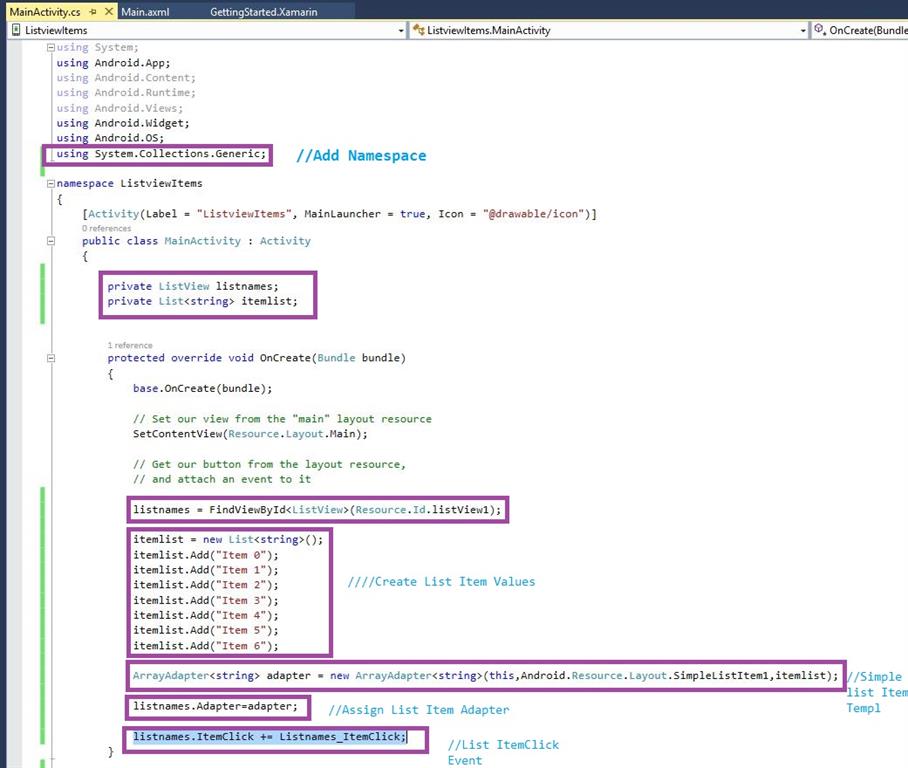Click the highlighted listnames.ItemClick line

pyautogui.click(x=270, y=737)
